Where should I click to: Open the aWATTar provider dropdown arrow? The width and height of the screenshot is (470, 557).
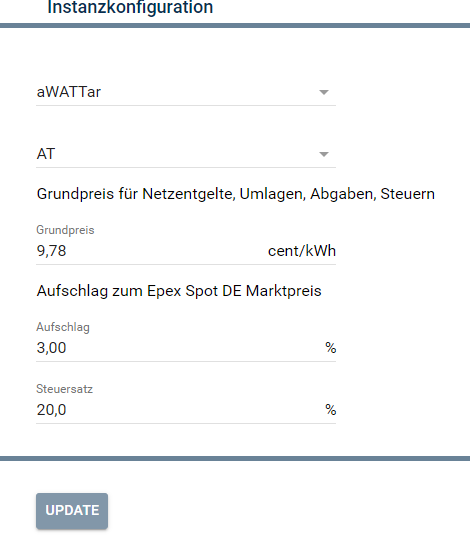point(324,92)
